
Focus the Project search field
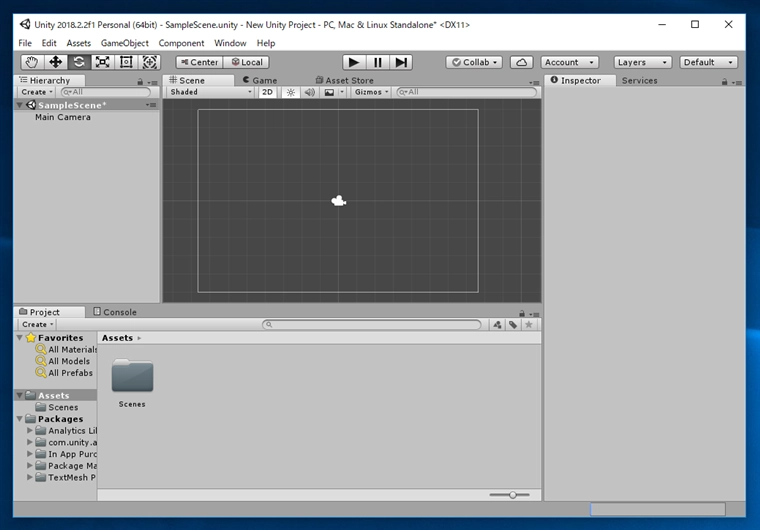pyautogui.click(x=372, y=324)
